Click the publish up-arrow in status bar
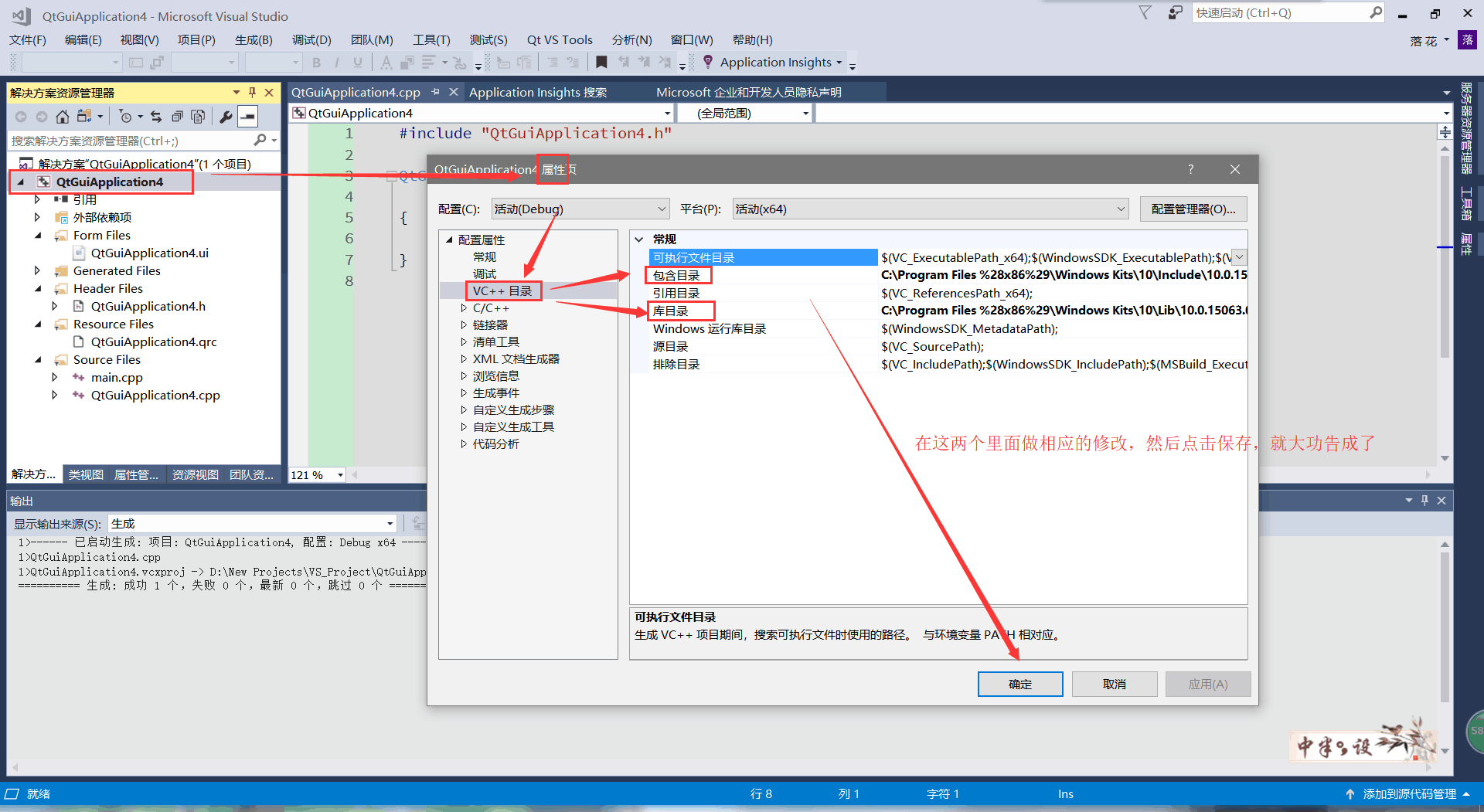 click(x=1350, y=793)
